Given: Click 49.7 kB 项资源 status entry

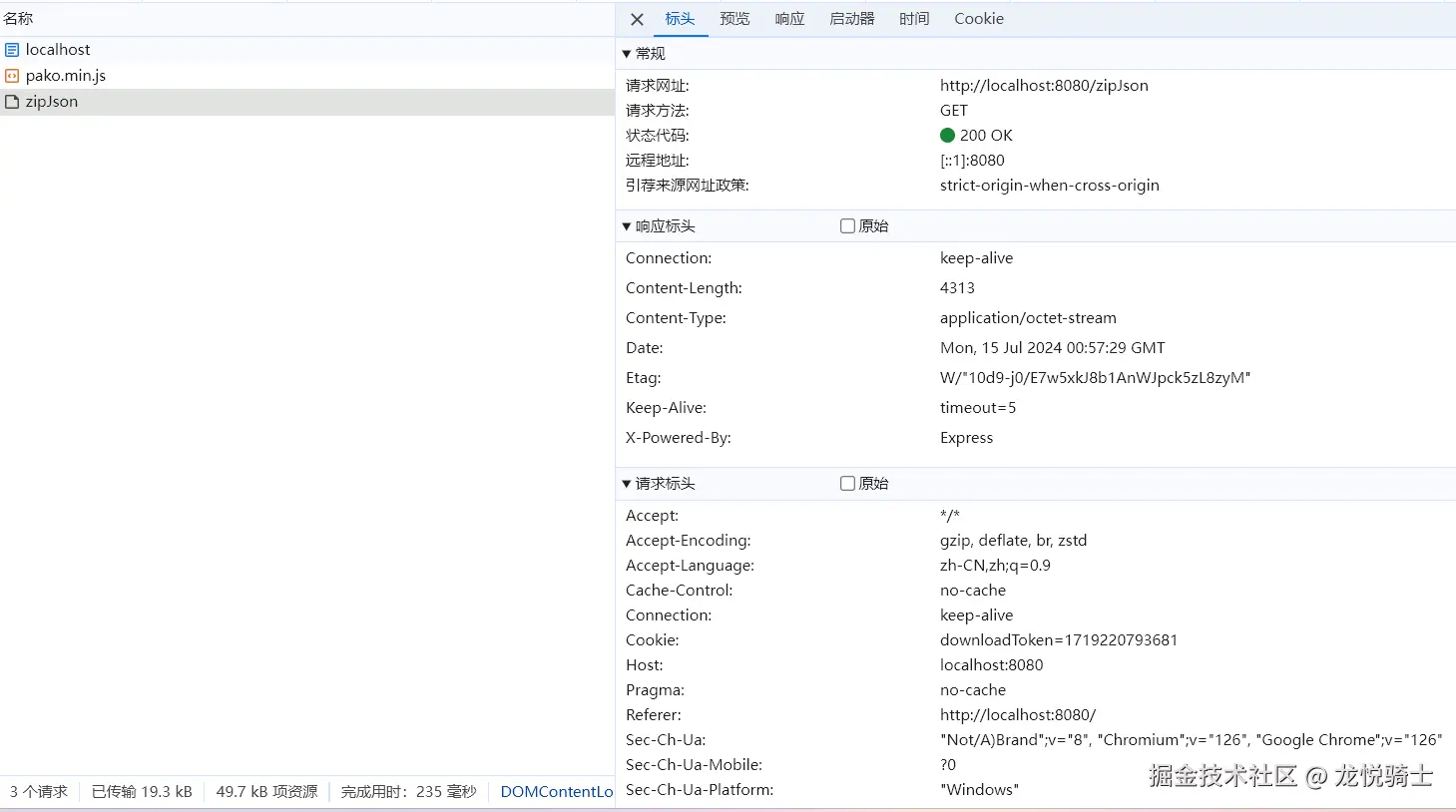Looking at the screenshot, I should click(266, 792).
